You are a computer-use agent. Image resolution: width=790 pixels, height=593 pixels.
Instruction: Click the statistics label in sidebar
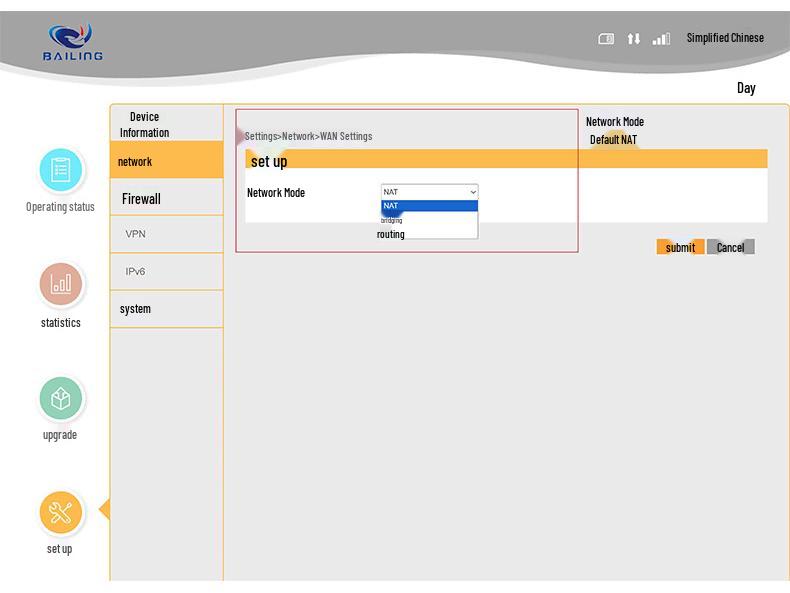point(60,322)
